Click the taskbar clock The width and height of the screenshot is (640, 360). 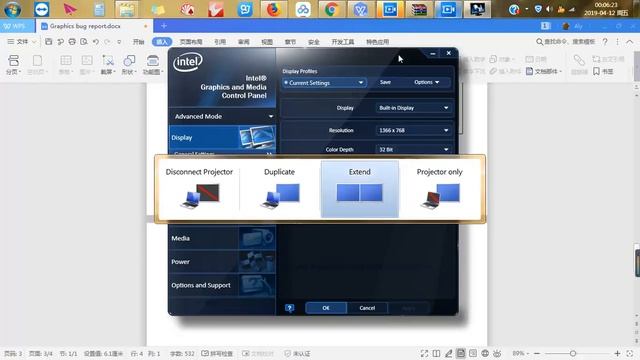[x=606, y=9]
